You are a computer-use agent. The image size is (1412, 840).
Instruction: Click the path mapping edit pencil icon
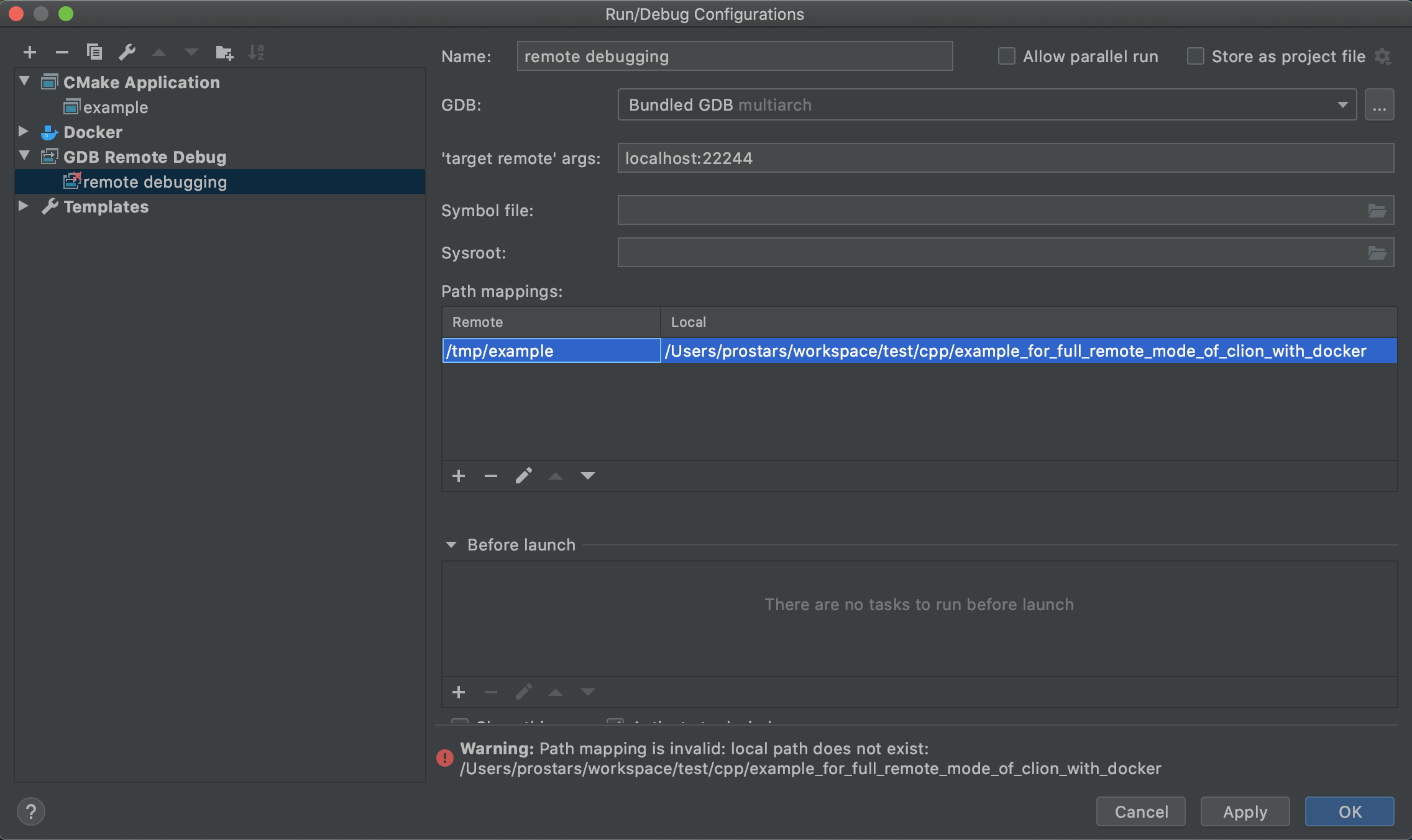523,476
